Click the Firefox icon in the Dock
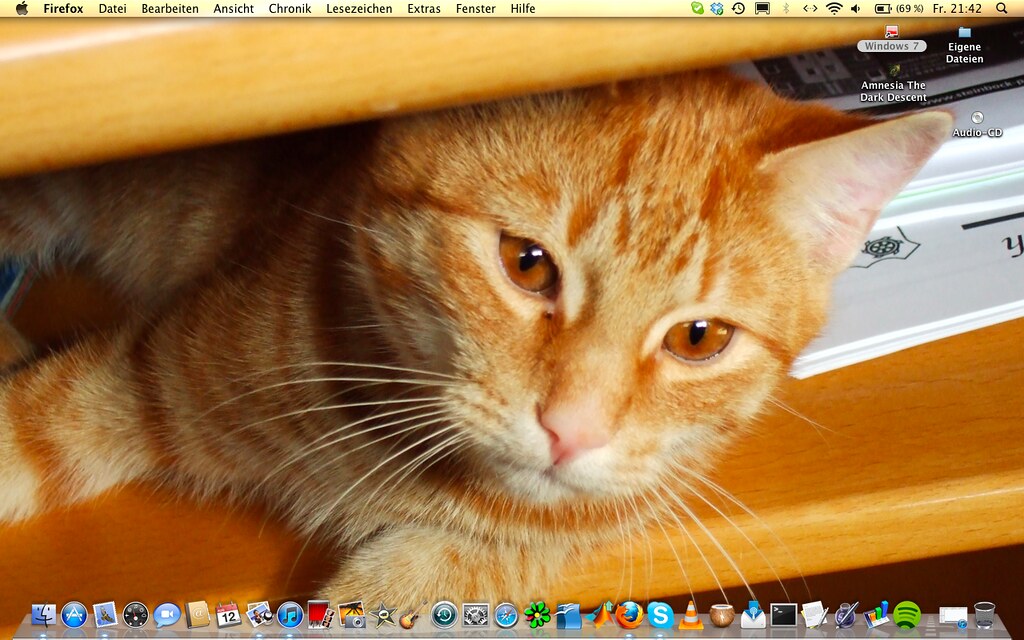The height and width of the screenshot is (640, 1024). 630,615
